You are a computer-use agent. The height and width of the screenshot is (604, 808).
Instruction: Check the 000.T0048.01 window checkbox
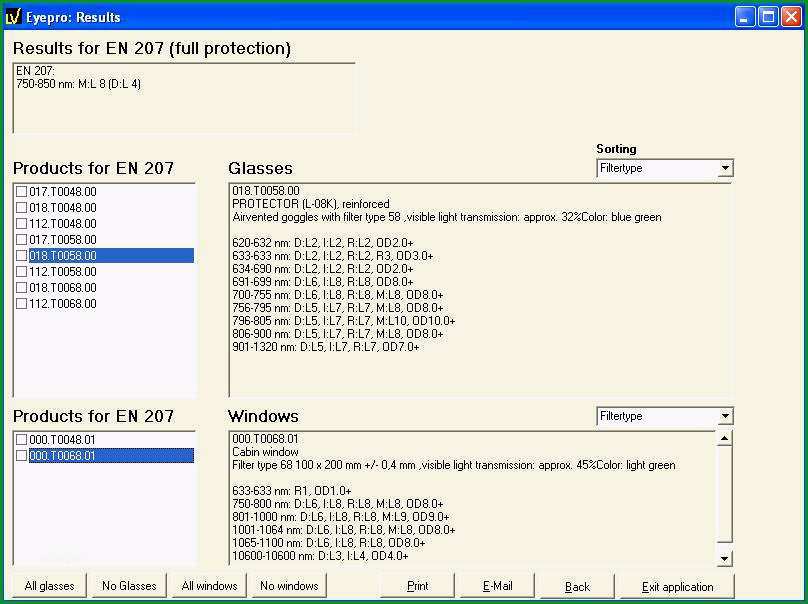(x=22, y=440)
